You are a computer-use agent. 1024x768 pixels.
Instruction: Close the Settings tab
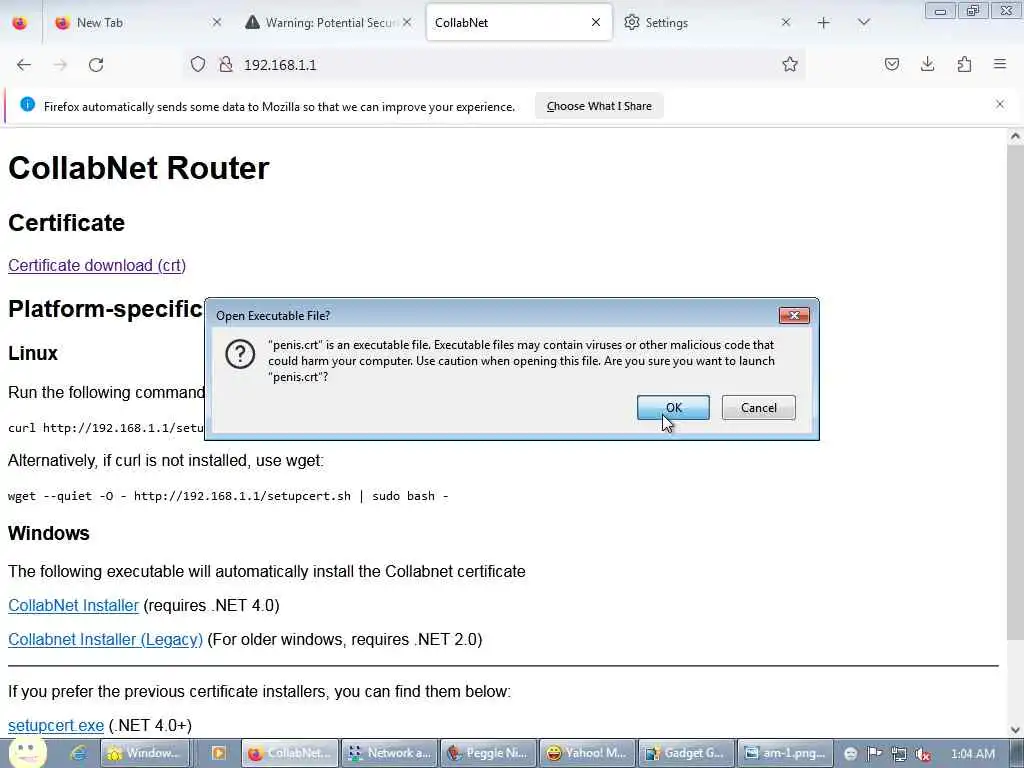click(x=786, y=23)
